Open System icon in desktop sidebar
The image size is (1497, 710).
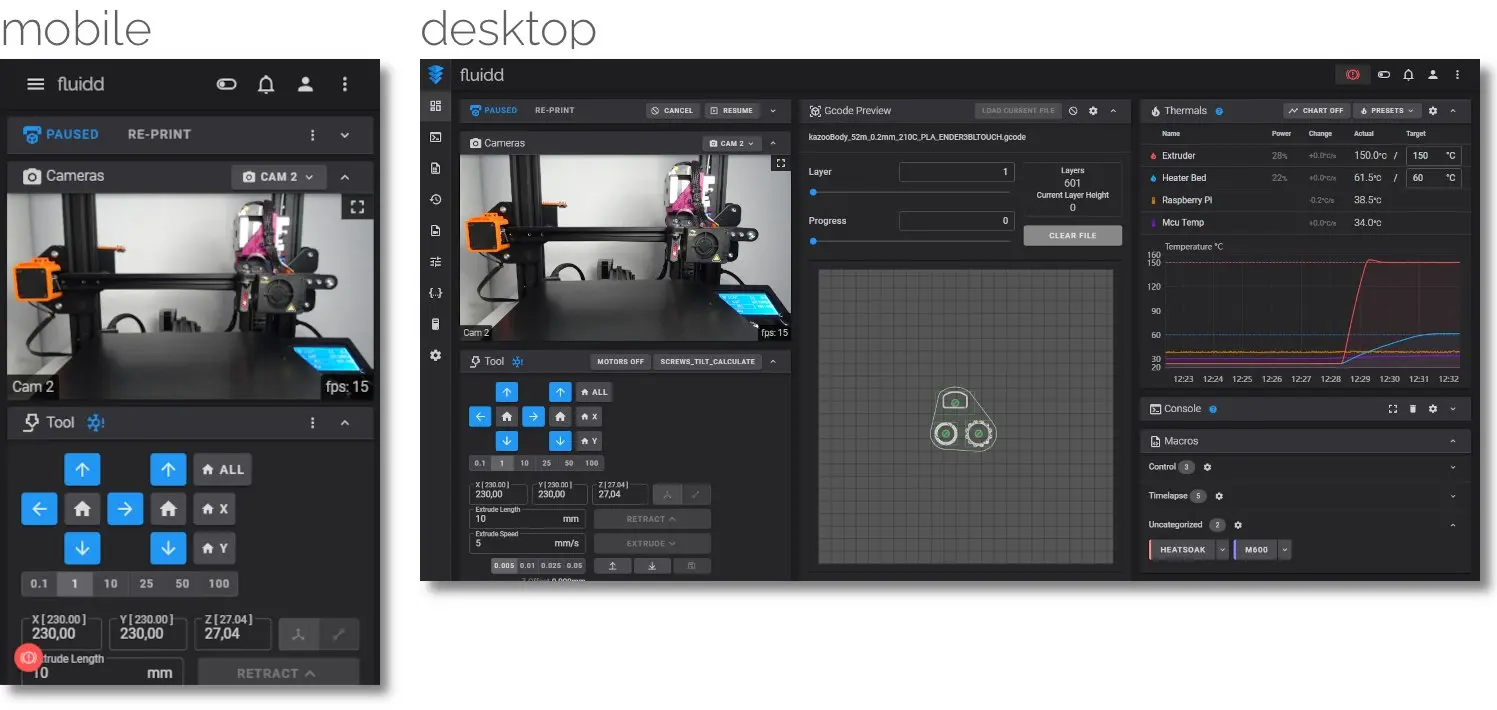pyautogui.click(x=435, y=324)
